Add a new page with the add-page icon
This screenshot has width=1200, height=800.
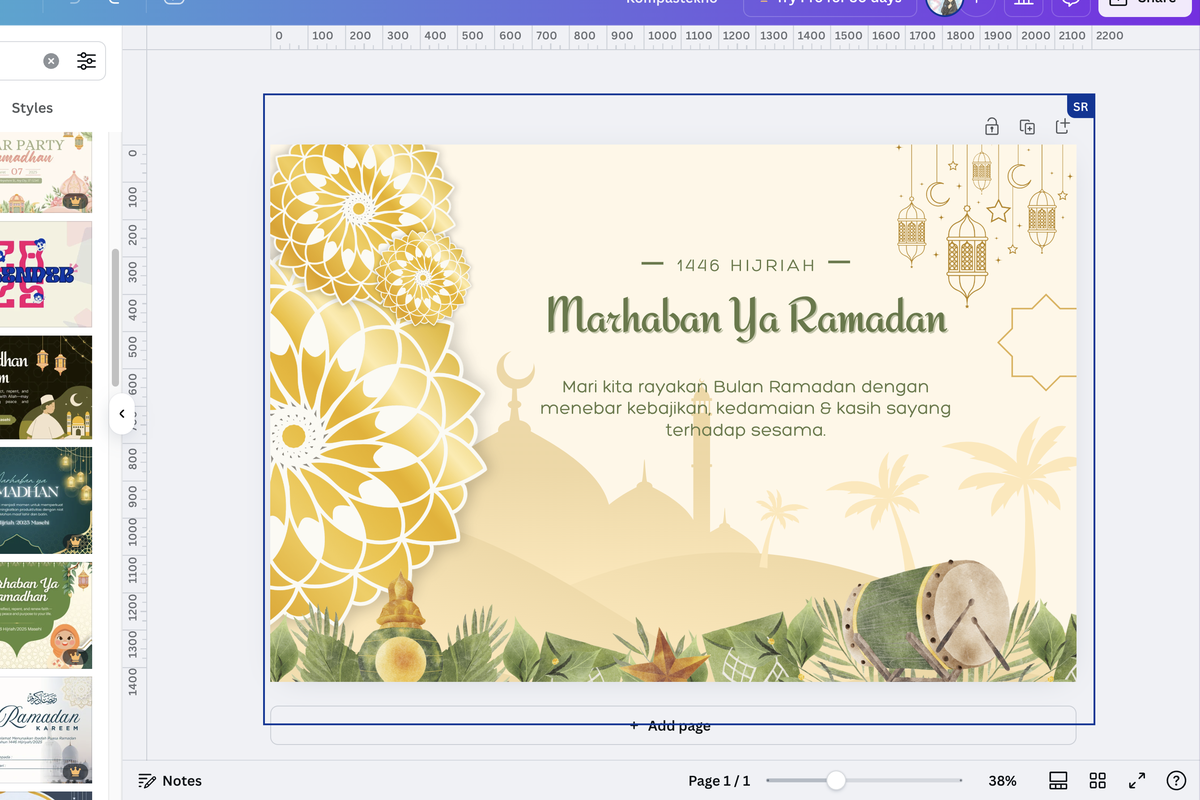(x=1063, y=126)
